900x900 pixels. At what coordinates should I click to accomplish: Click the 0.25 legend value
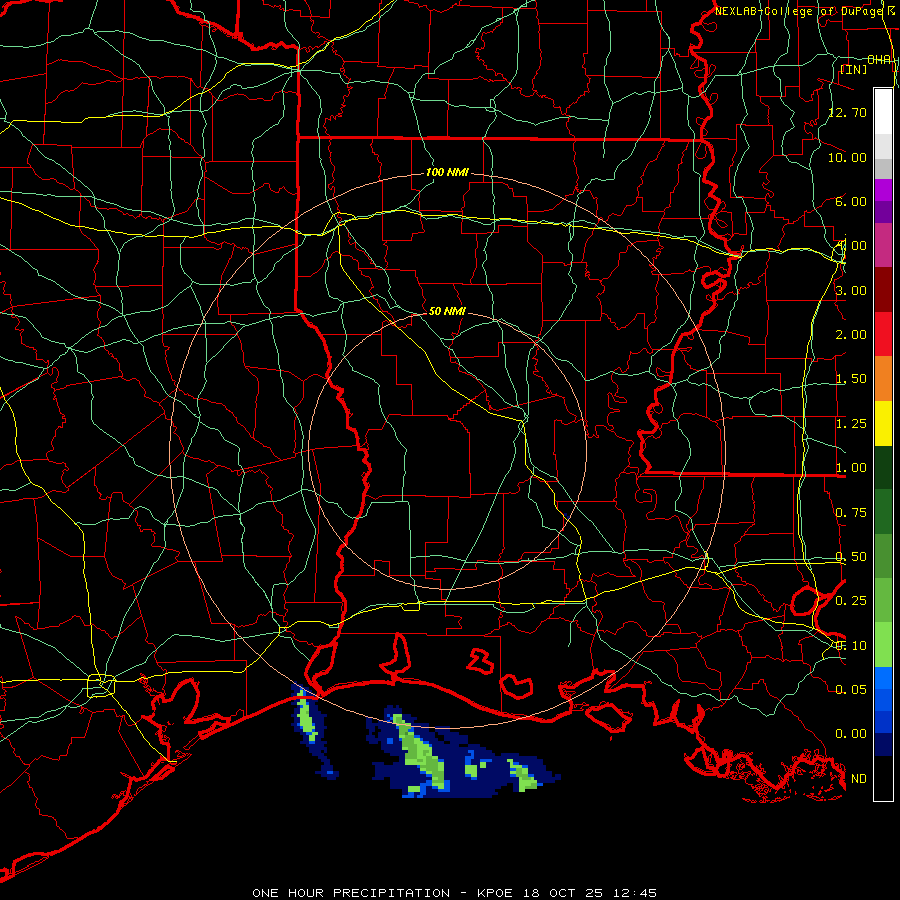point(851,601)
